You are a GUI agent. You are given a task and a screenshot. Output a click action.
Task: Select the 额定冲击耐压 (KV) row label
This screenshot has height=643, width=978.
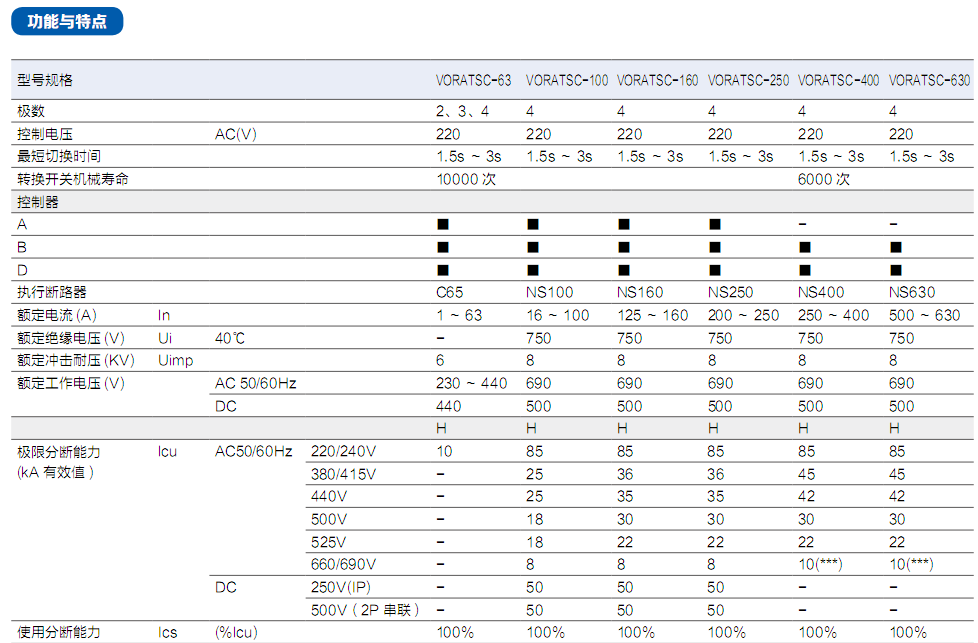(75, 360)
